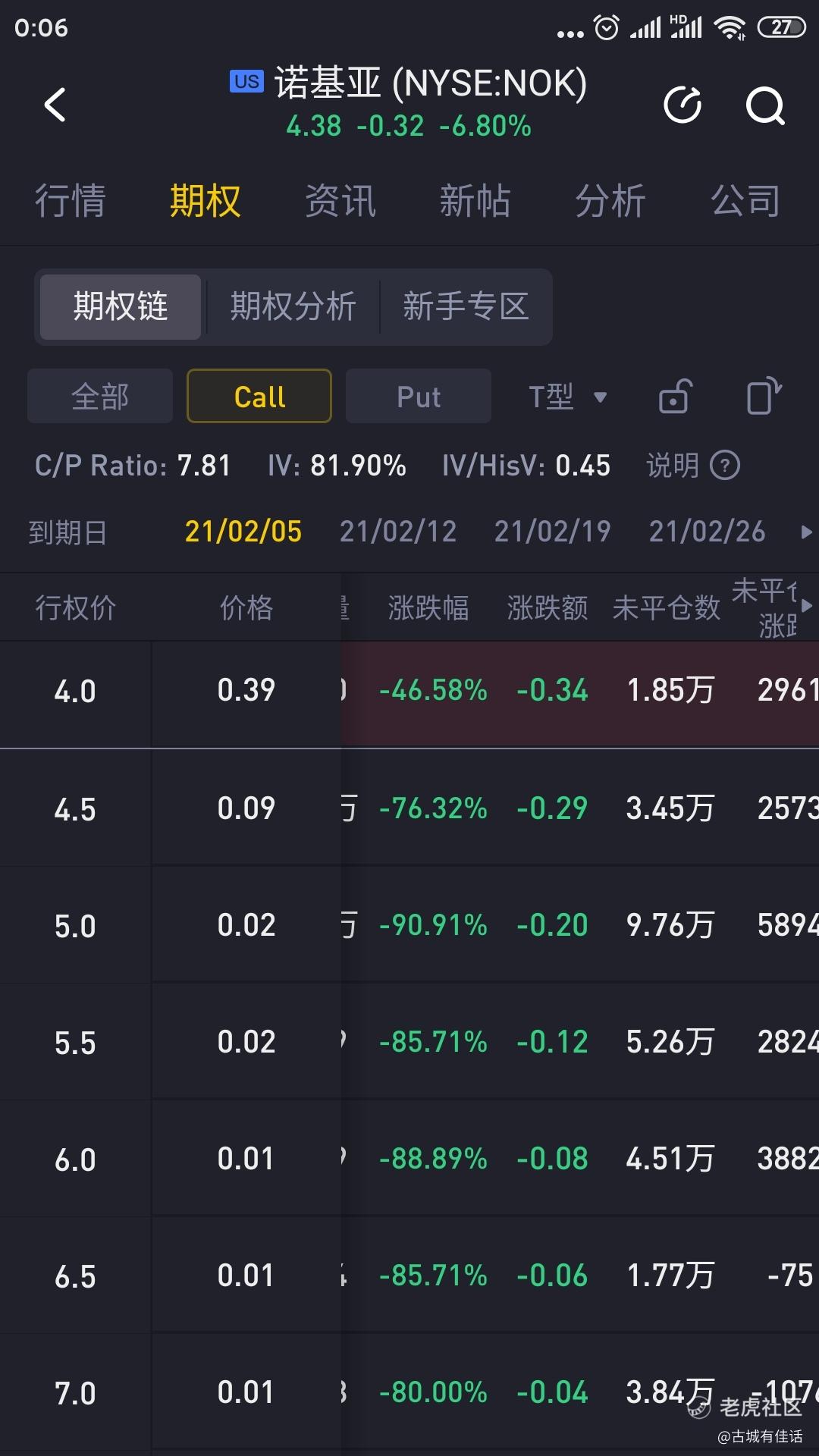
Task: Tap the -80.00% change cell
Action: pos(433,1392)
